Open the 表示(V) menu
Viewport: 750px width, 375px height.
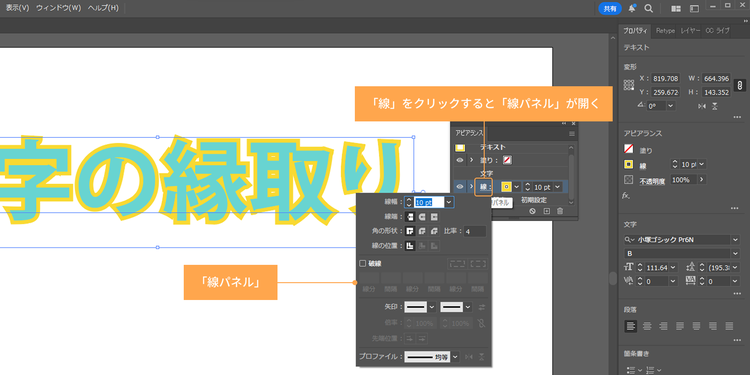(x=18, y=8)
